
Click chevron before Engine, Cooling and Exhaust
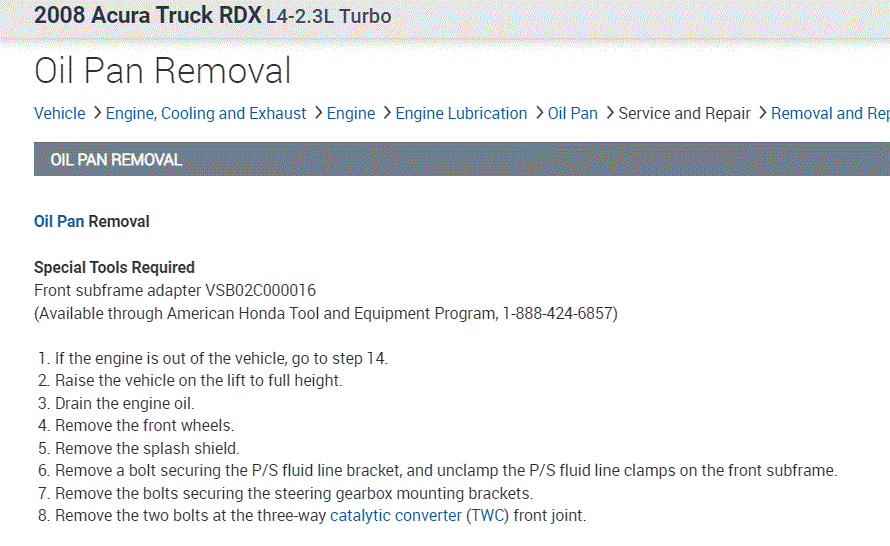(97, 114)
